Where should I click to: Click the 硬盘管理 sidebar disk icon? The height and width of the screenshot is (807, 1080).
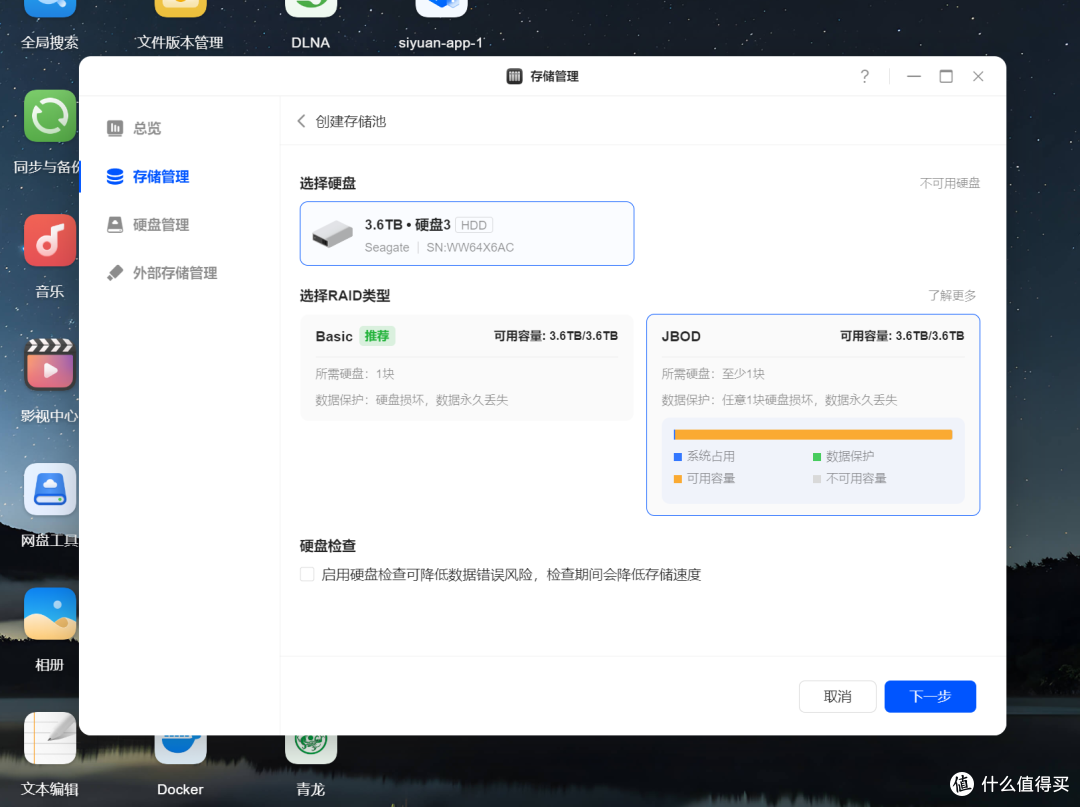[115, 224]
